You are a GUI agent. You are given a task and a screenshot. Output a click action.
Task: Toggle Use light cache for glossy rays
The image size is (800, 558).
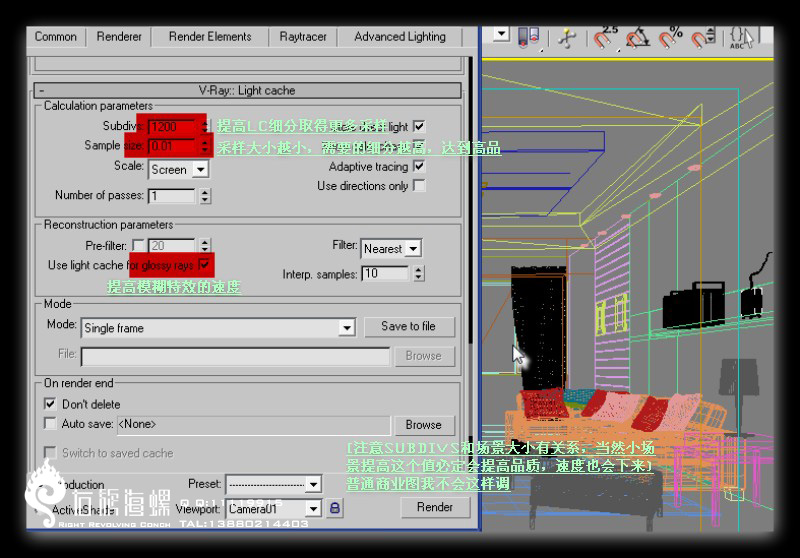[204, 264]
